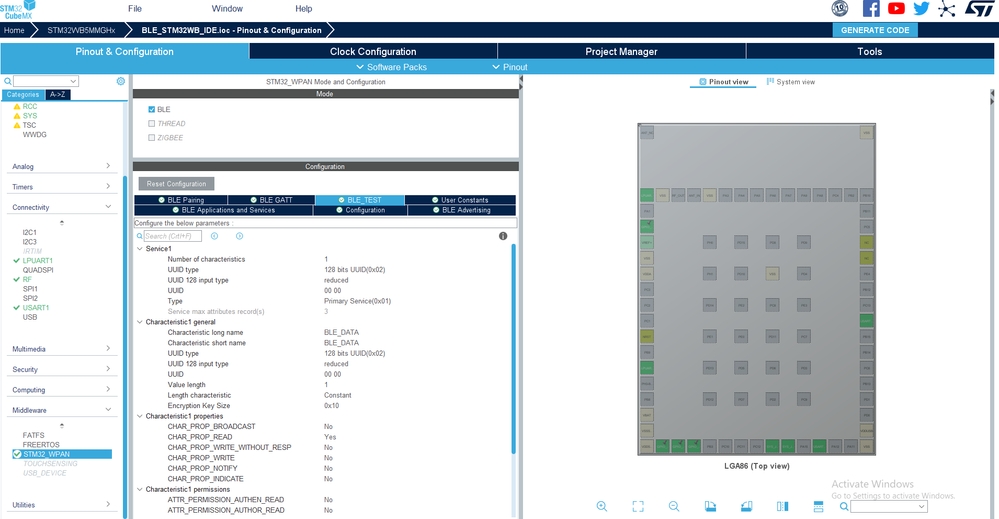Open the Facebook link icon
Screen dimensions: 999x519
pyautogui.click(x=871, y=9)
